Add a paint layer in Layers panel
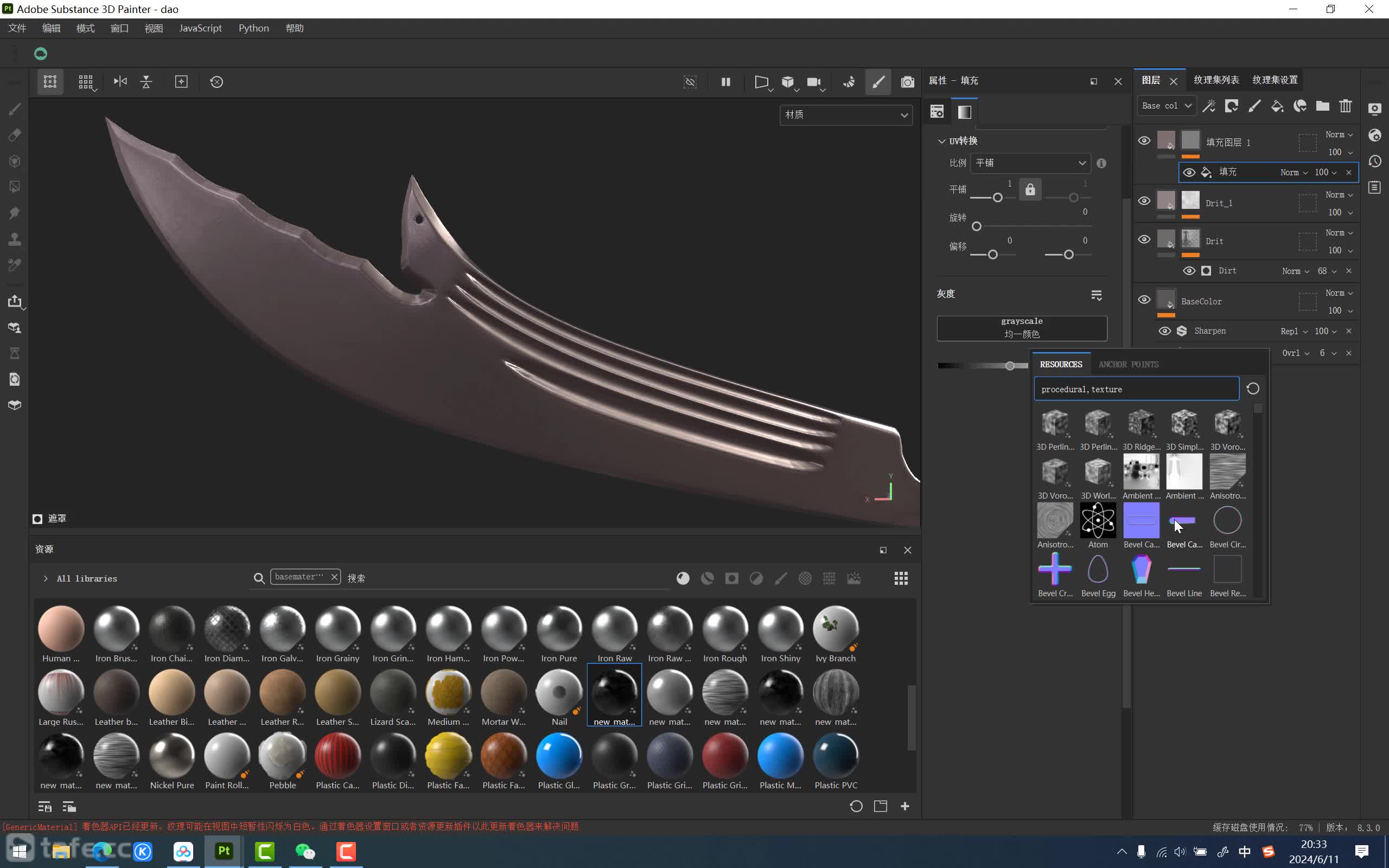The width and height of the screenshot is (1389, 868). click(1254, 106)
